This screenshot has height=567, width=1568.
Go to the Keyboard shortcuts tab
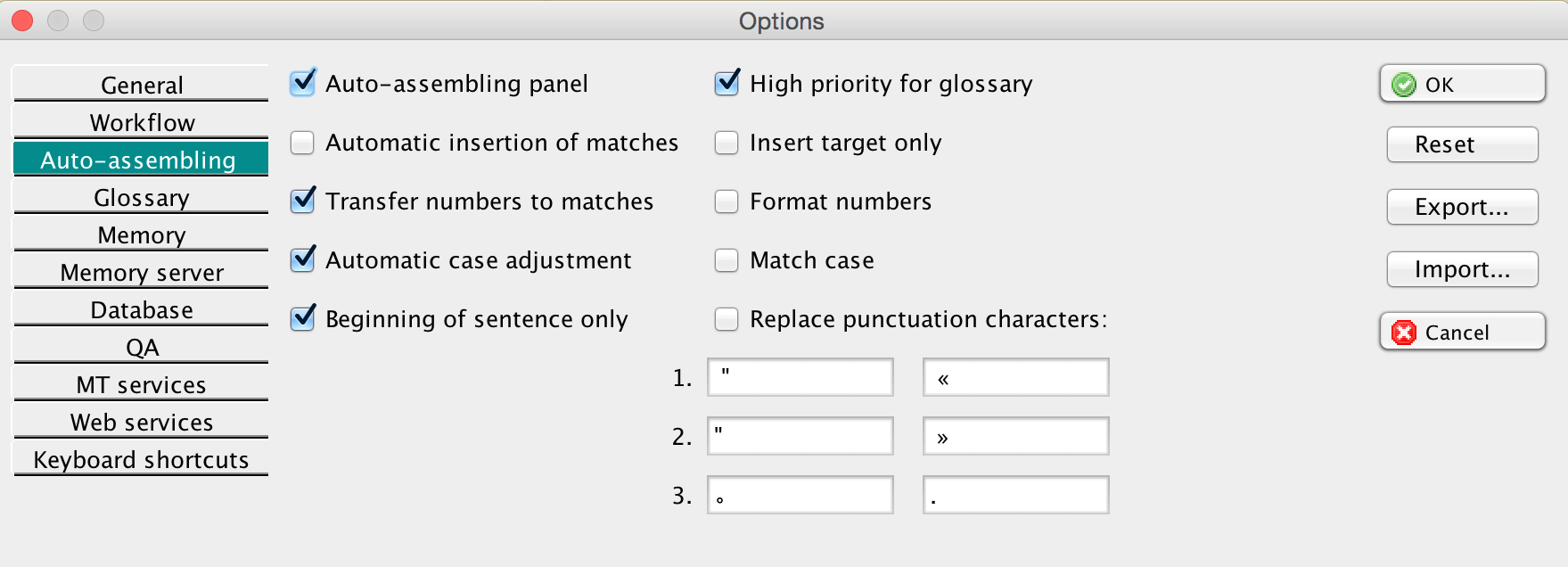point(141,459)
